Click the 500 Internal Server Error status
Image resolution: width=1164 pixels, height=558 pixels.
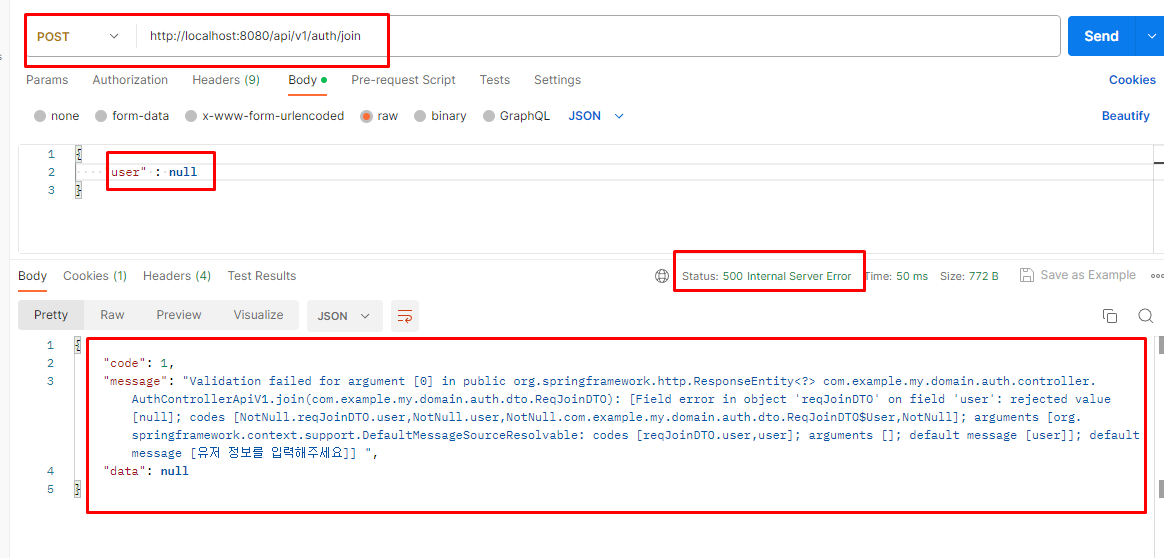(787, 276)
